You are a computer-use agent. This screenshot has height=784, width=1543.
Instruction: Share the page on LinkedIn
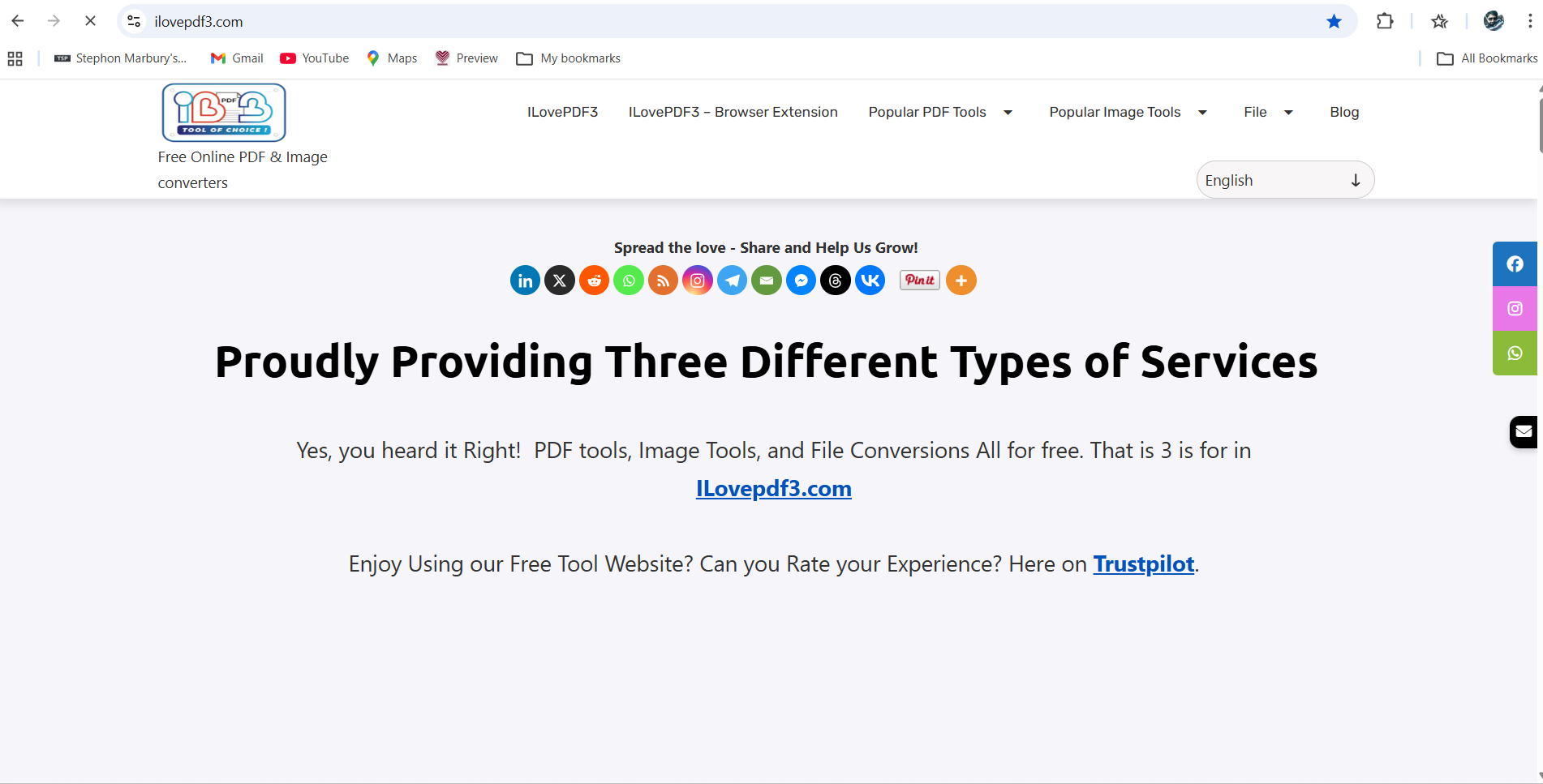pos(525,281)
